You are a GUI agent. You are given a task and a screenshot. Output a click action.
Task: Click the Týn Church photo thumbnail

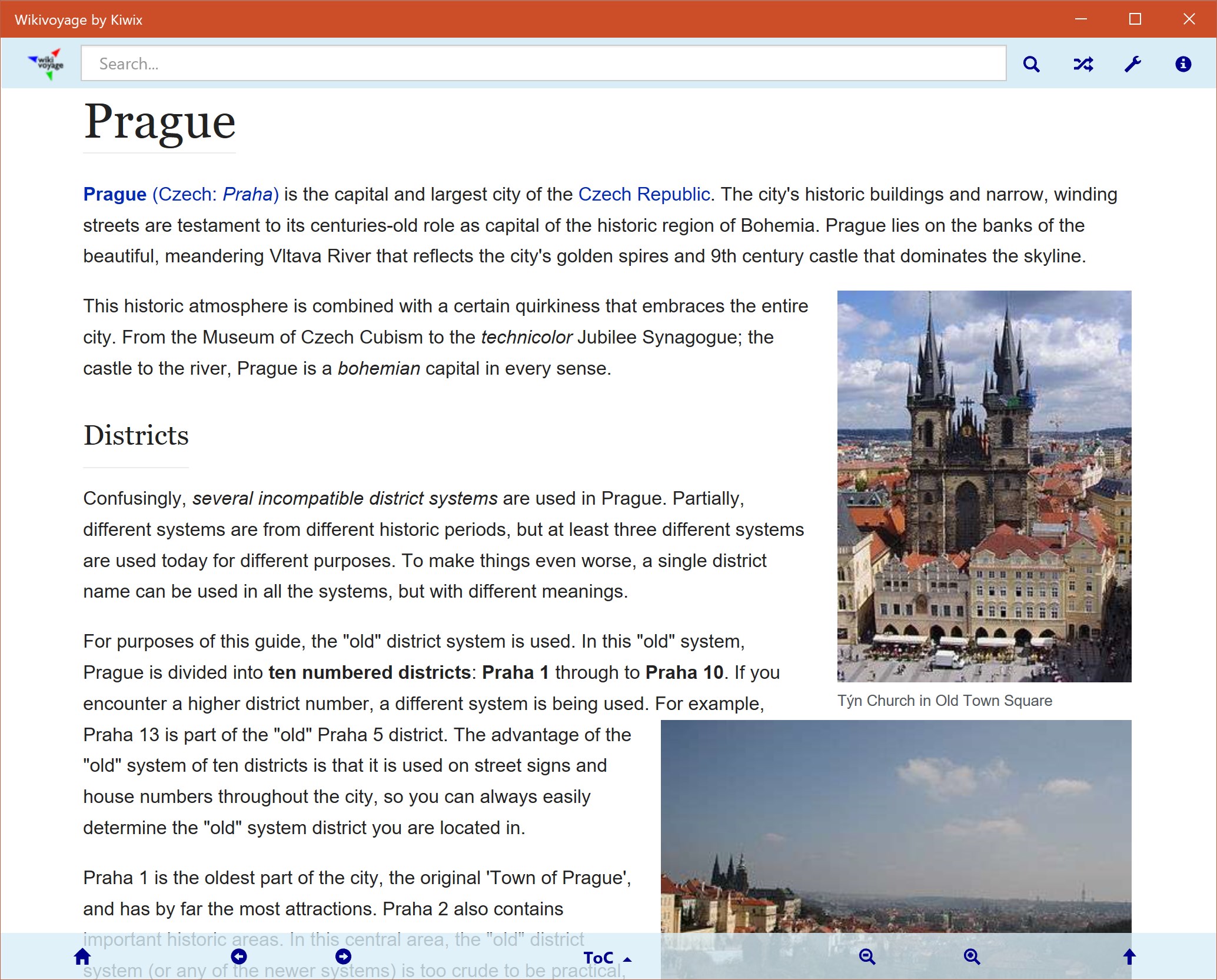point(983,486)
